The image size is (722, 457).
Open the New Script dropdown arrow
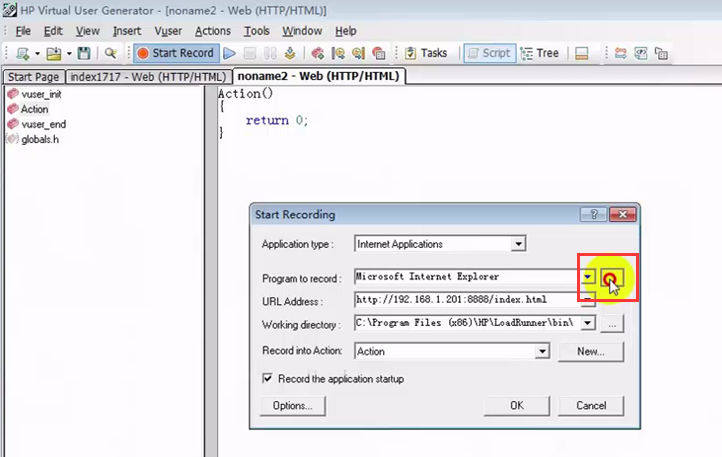tap(37, 53)
